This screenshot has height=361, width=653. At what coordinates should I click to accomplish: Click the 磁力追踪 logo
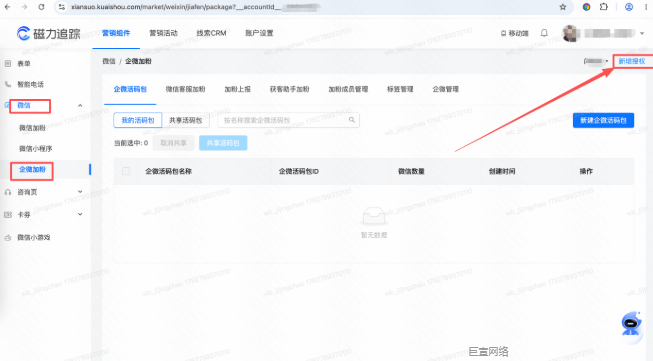click(x=48, y=33)
